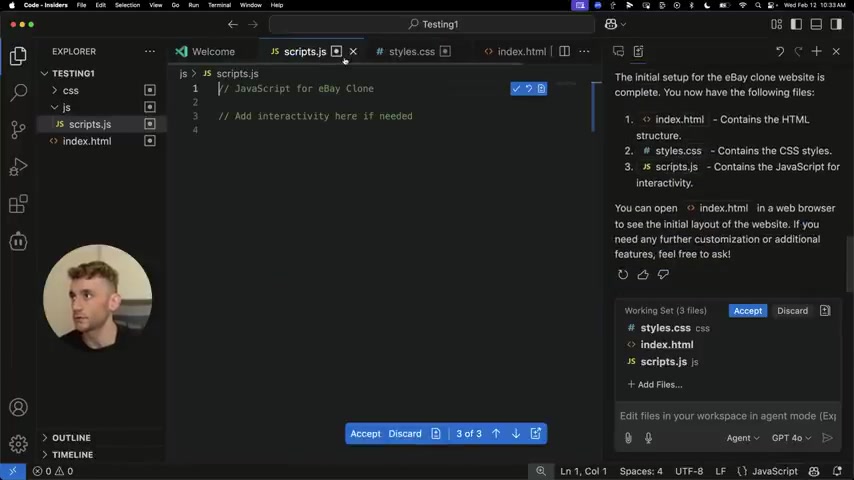
Task: Click the JavaScript language mode in status bar
Action: [774, 471]
